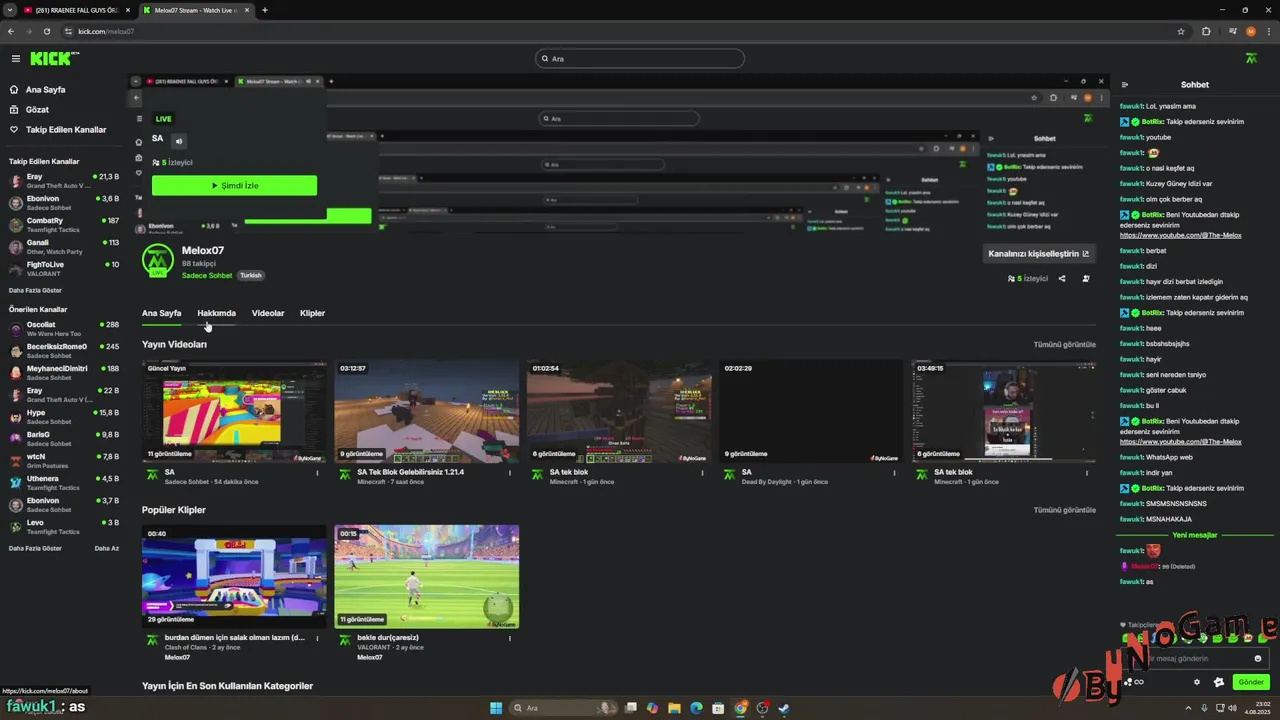
Task: Go back using browser back arrow
Action: pyautogui.click(x=11, y=31)
